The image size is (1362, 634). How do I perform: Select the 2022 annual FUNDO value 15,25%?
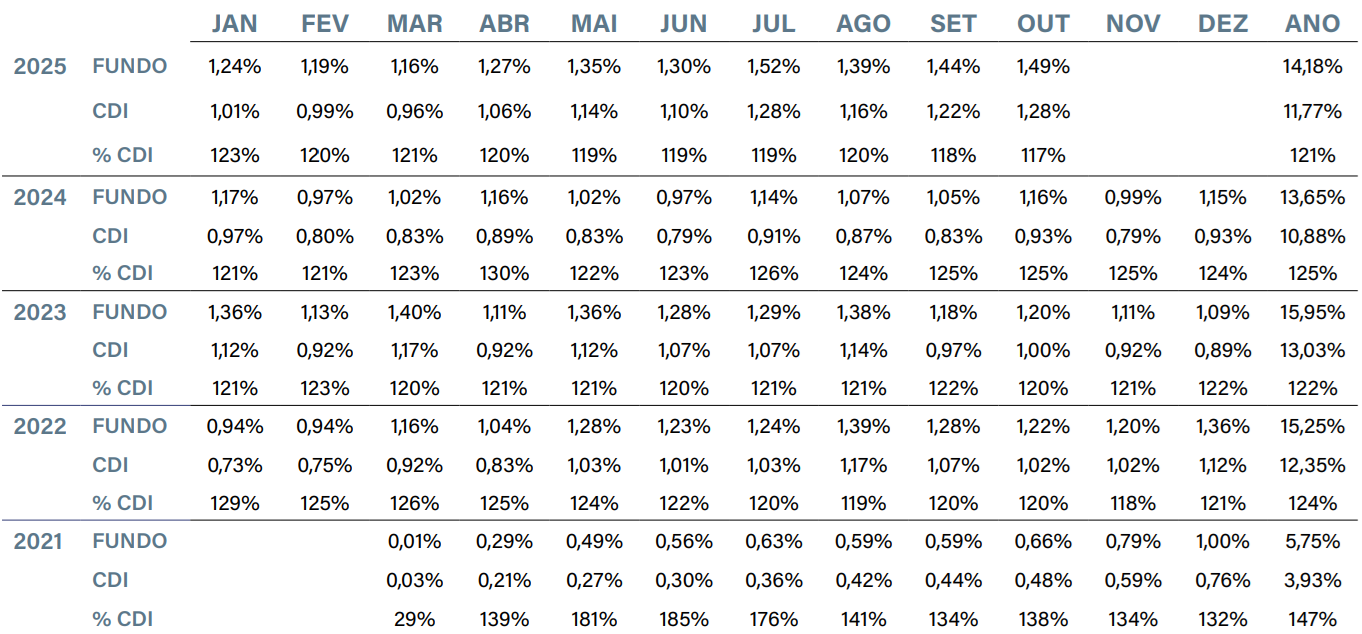(1312, 426)
